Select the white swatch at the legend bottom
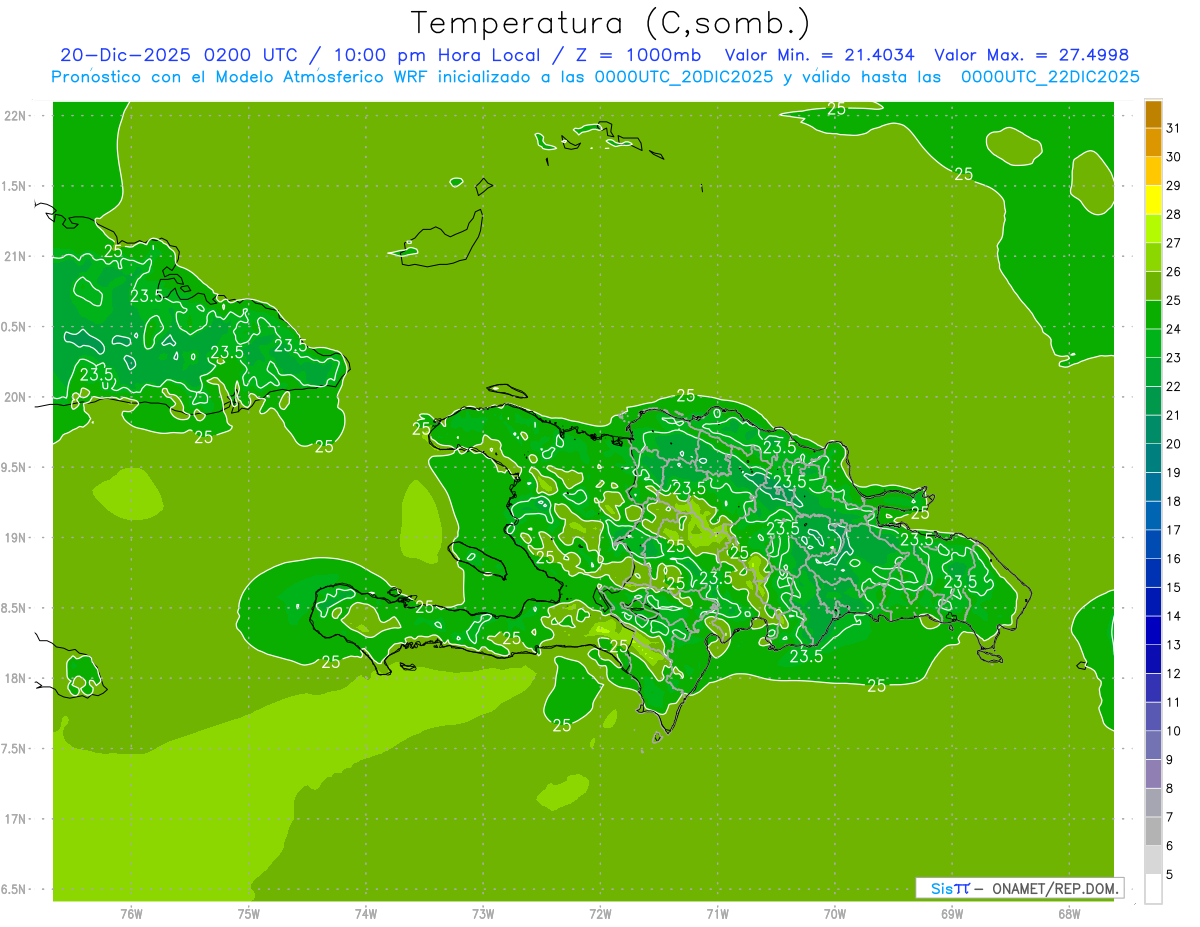Screen dimensions: 1200x927 [x=1153, y=888]
